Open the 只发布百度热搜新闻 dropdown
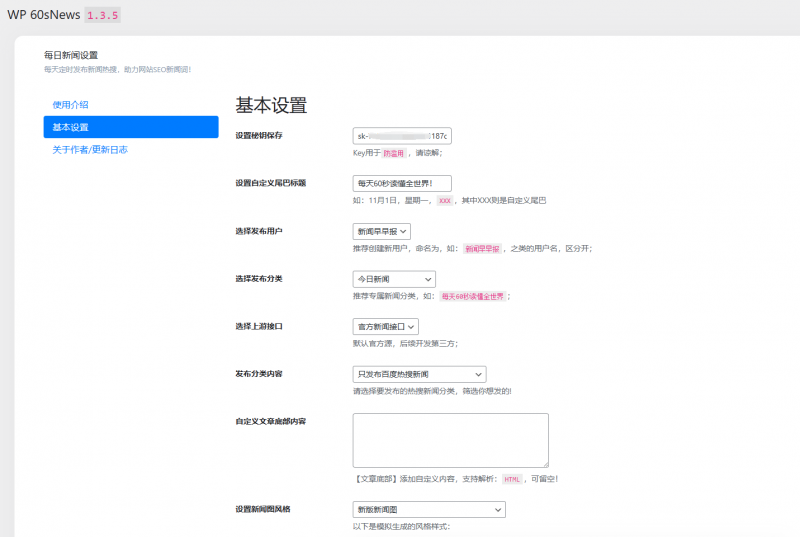The image size is (800, 537). point(419,374)
